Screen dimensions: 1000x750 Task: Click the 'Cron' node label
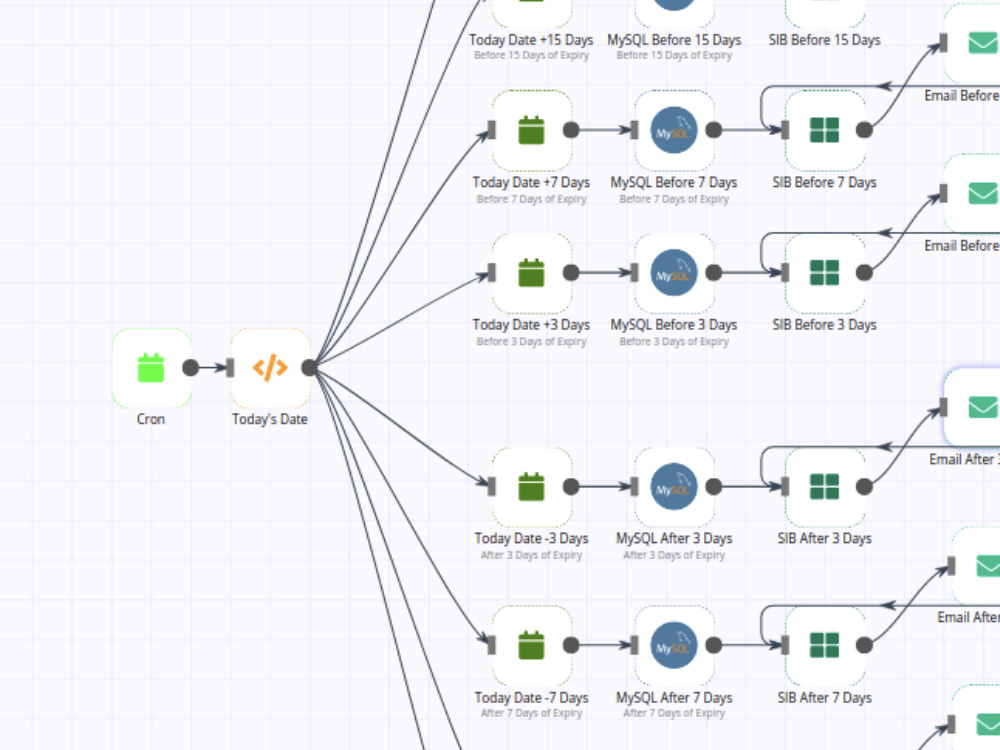151,420
